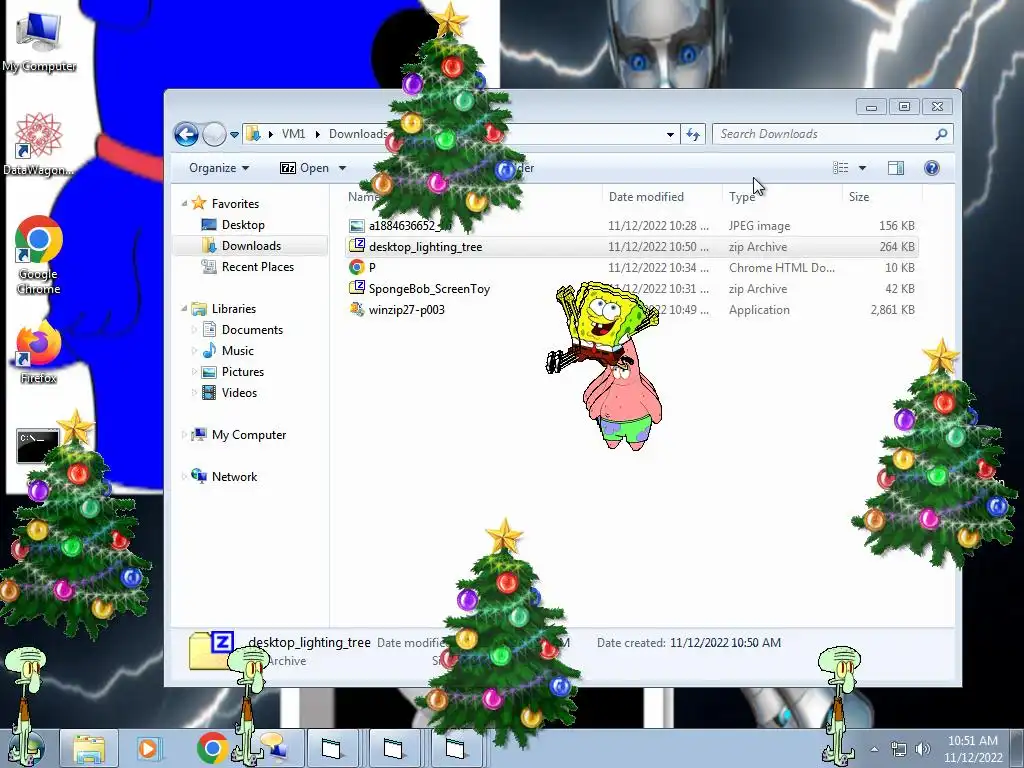Open the view options dropdown arrow

(x=862, y=168)
